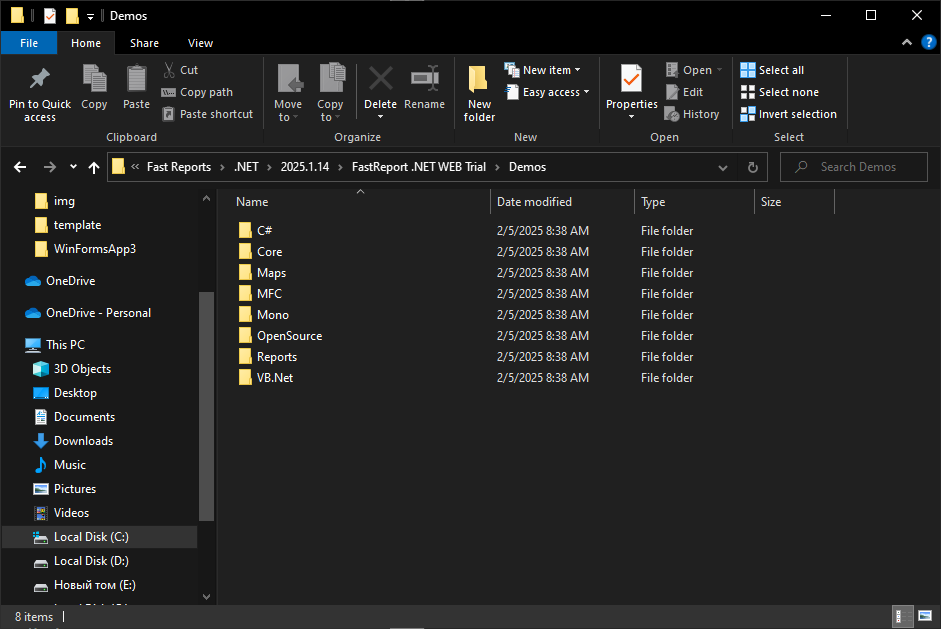Switch to the Home ribbon tab

tap(86, 43)
